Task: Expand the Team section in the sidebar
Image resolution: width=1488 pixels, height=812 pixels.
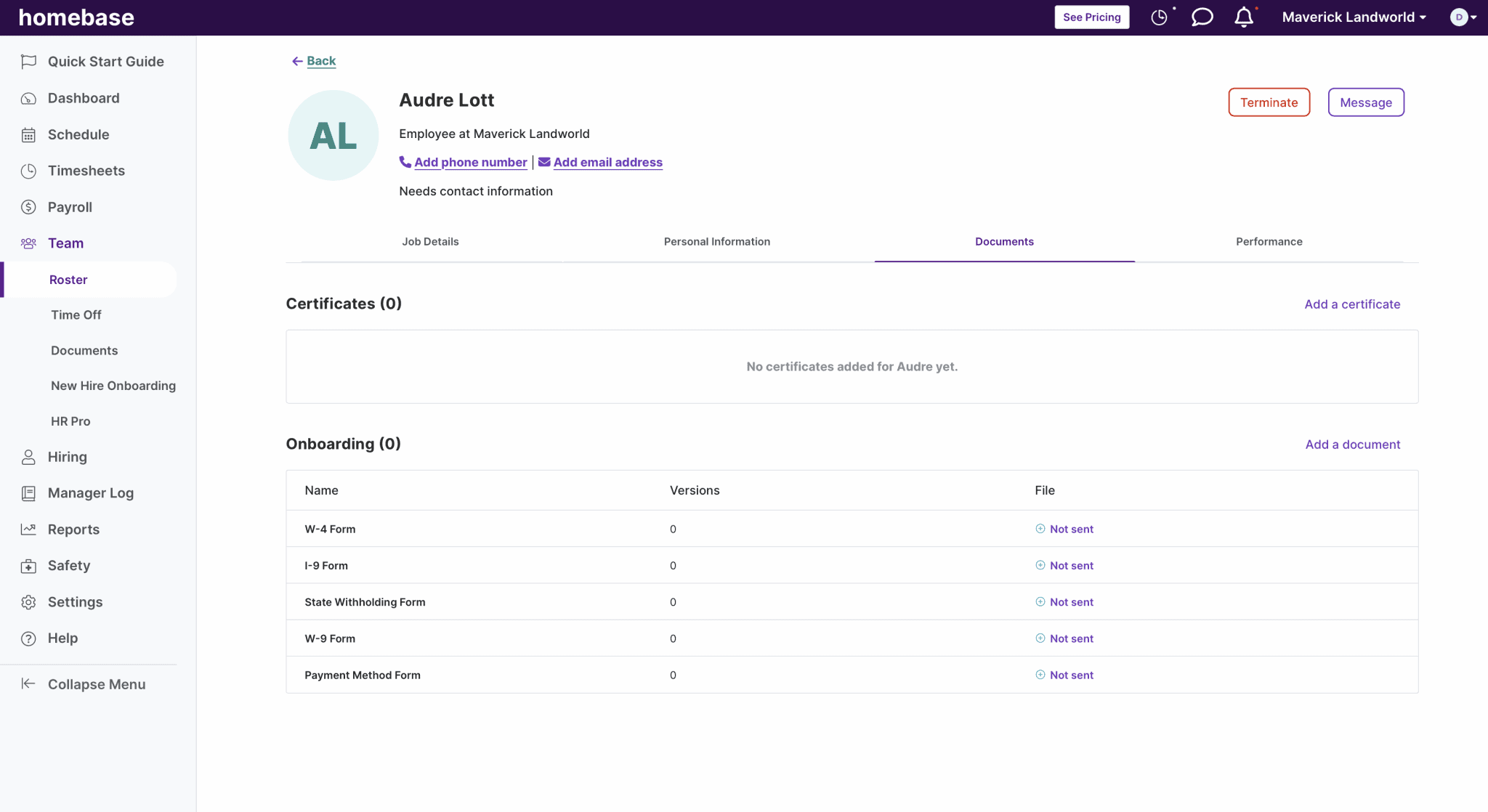Action: click(65, 243)
